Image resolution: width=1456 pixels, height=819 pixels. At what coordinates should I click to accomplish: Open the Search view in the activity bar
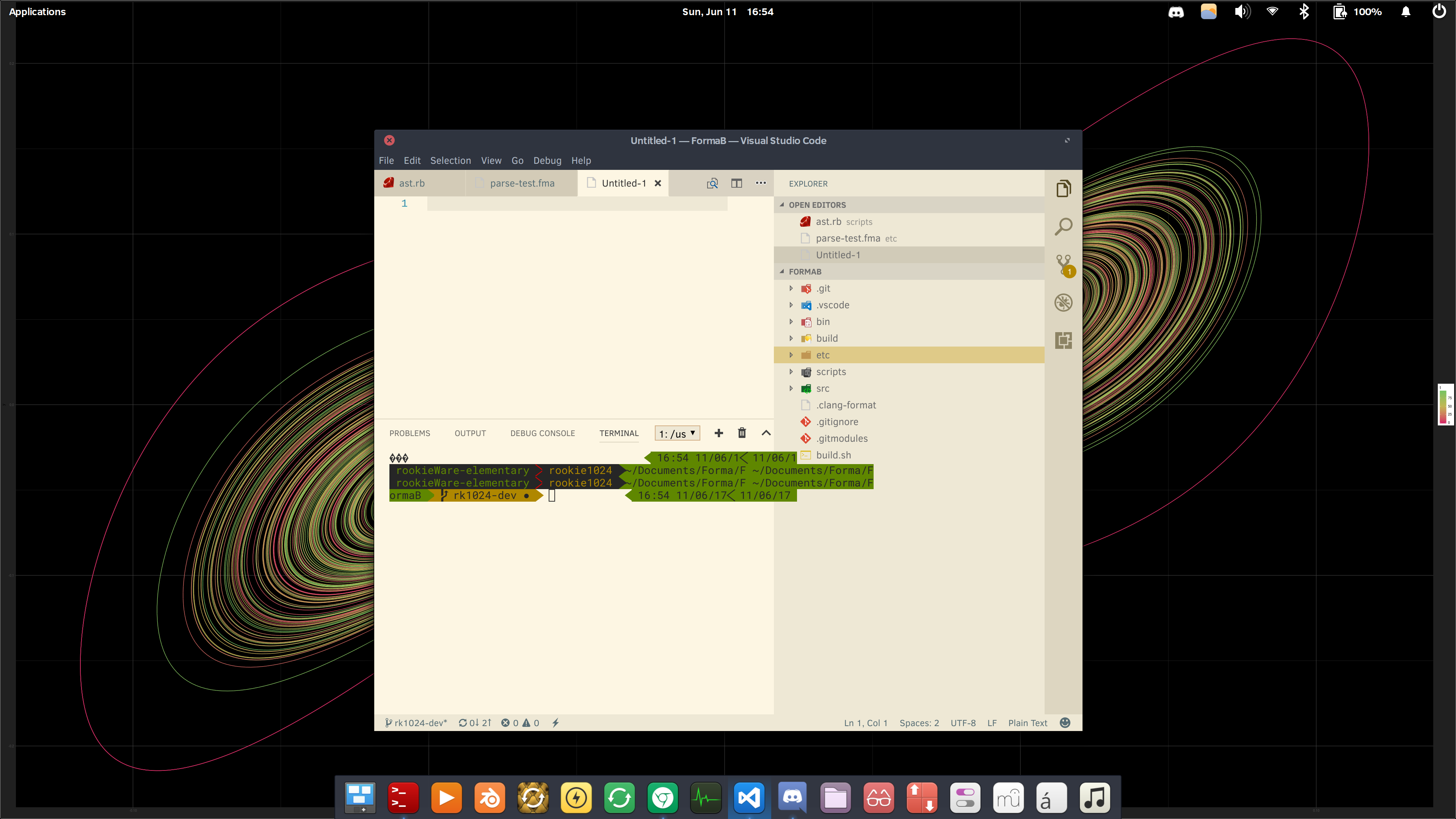pyautogui.click(x=1063, y=226)
